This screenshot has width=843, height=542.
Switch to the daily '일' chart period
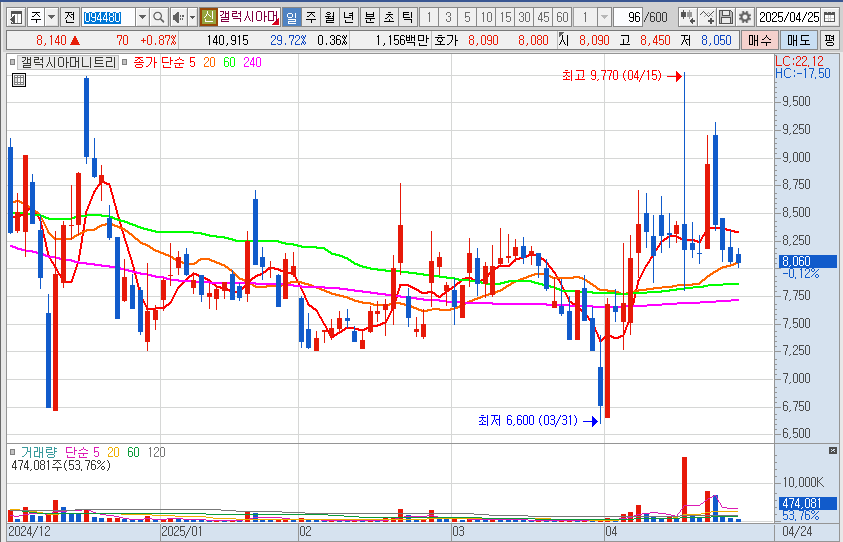(x=291, y=18)
